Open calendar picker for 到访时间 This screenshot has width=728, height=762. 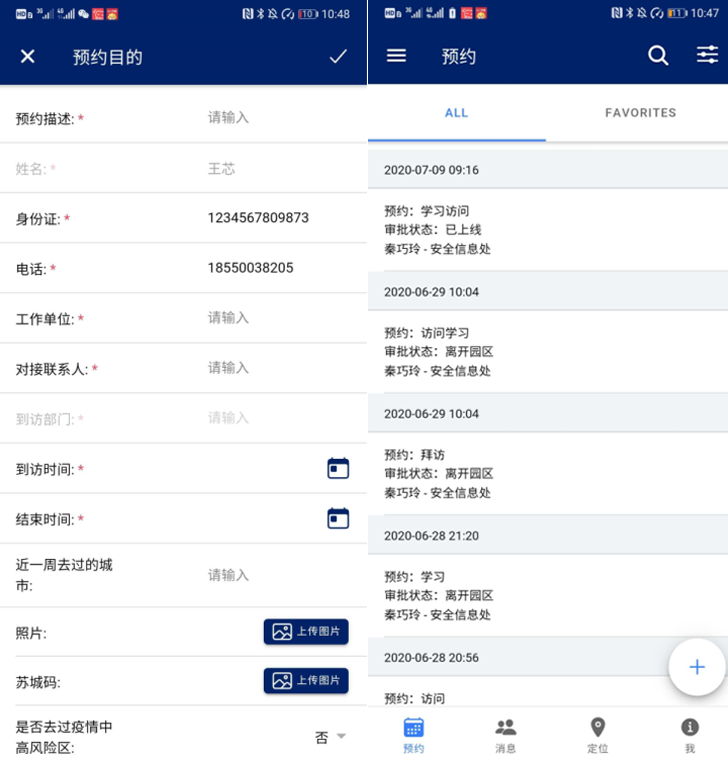[338, 468]
